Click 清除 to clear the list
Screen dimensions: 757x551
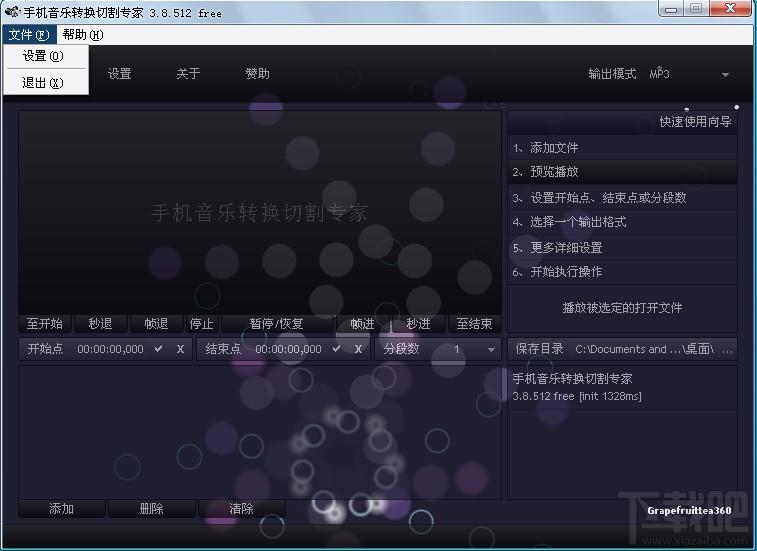(x=241, y=509)
